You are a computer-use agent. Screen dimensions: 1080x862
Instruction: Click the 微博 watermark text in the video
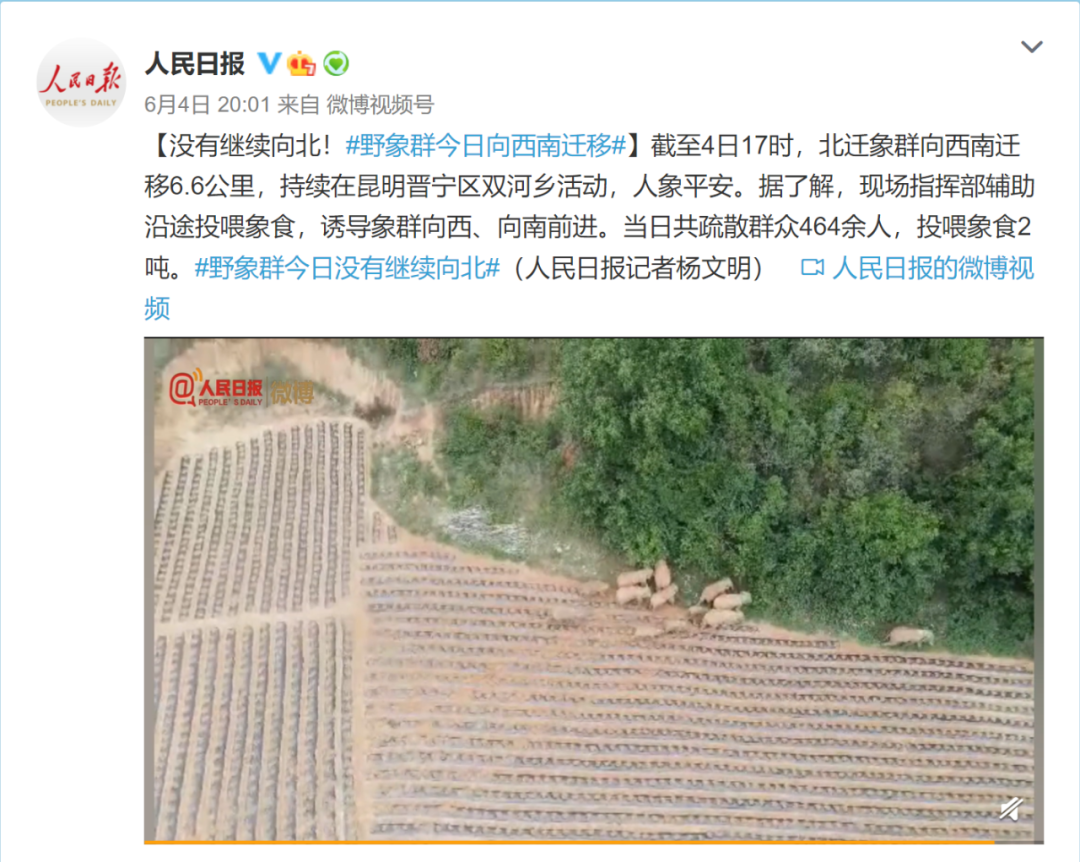(x=292, y=392)
